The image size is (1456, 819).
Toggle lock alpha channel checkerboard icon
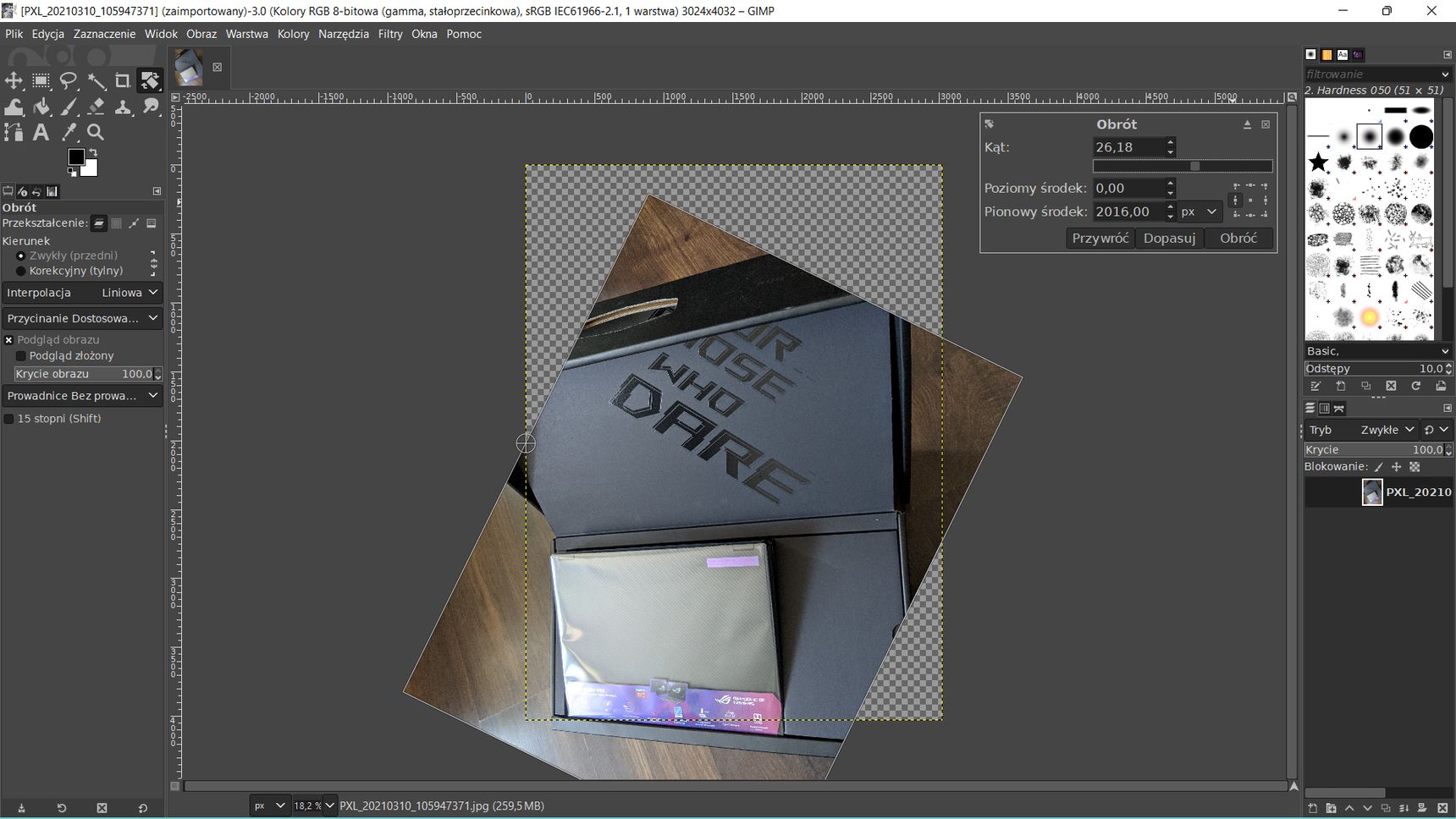[1415, 467]
